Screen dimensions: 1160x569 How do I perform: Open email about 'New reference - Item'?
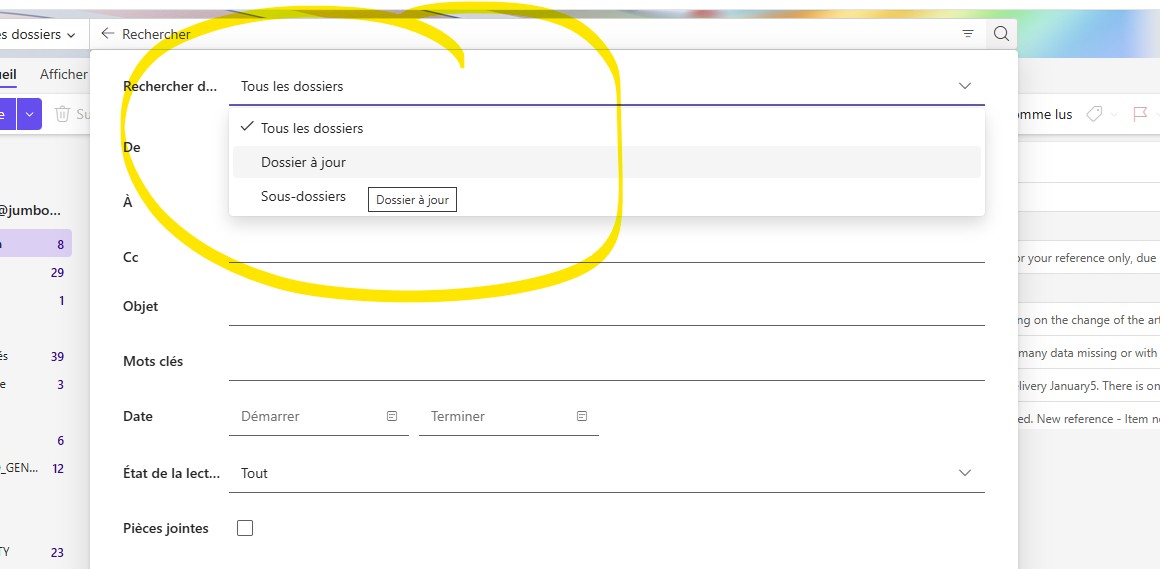1089,419
